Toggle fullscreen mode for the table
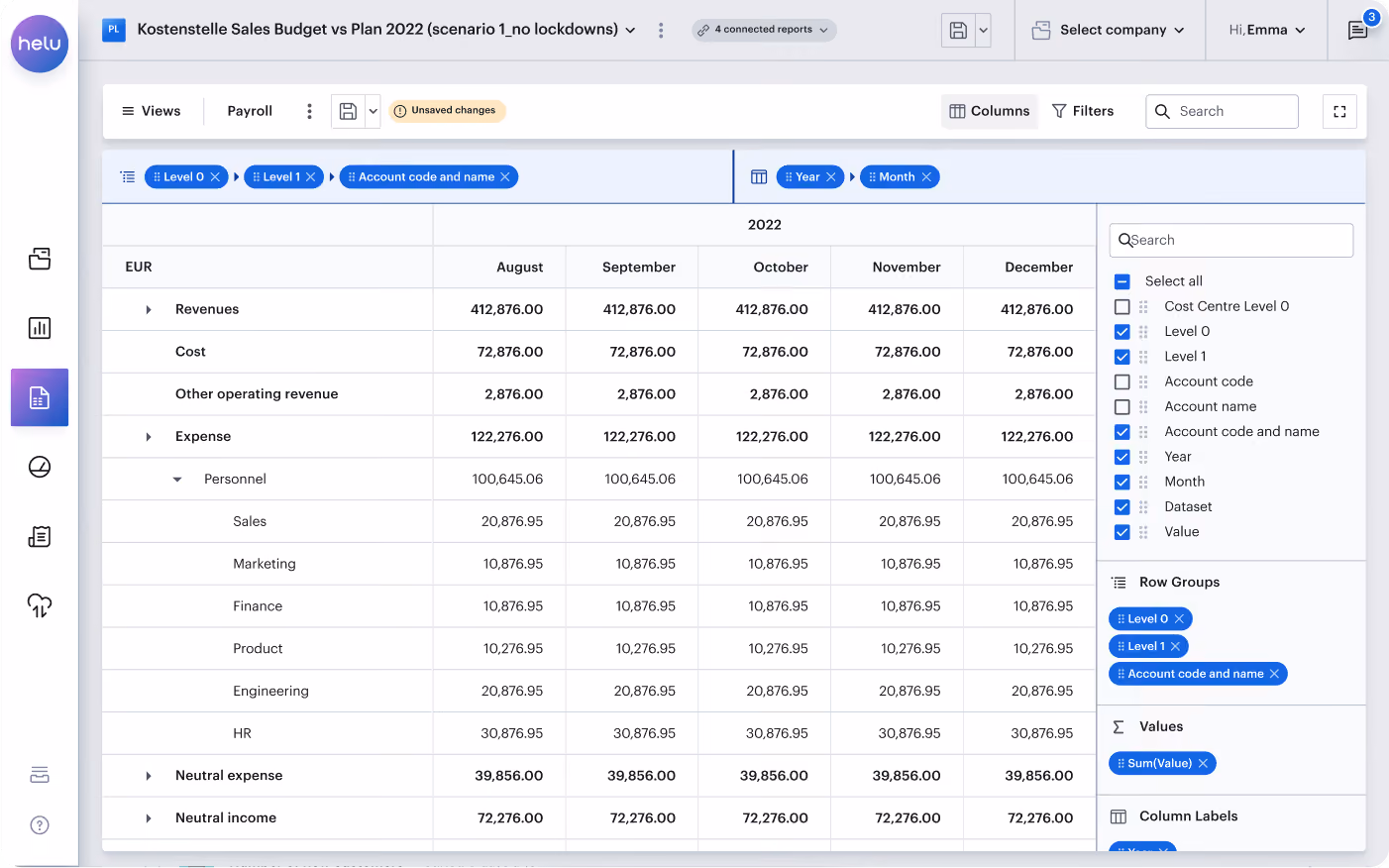The image size is (1389, 868). 1339,111
